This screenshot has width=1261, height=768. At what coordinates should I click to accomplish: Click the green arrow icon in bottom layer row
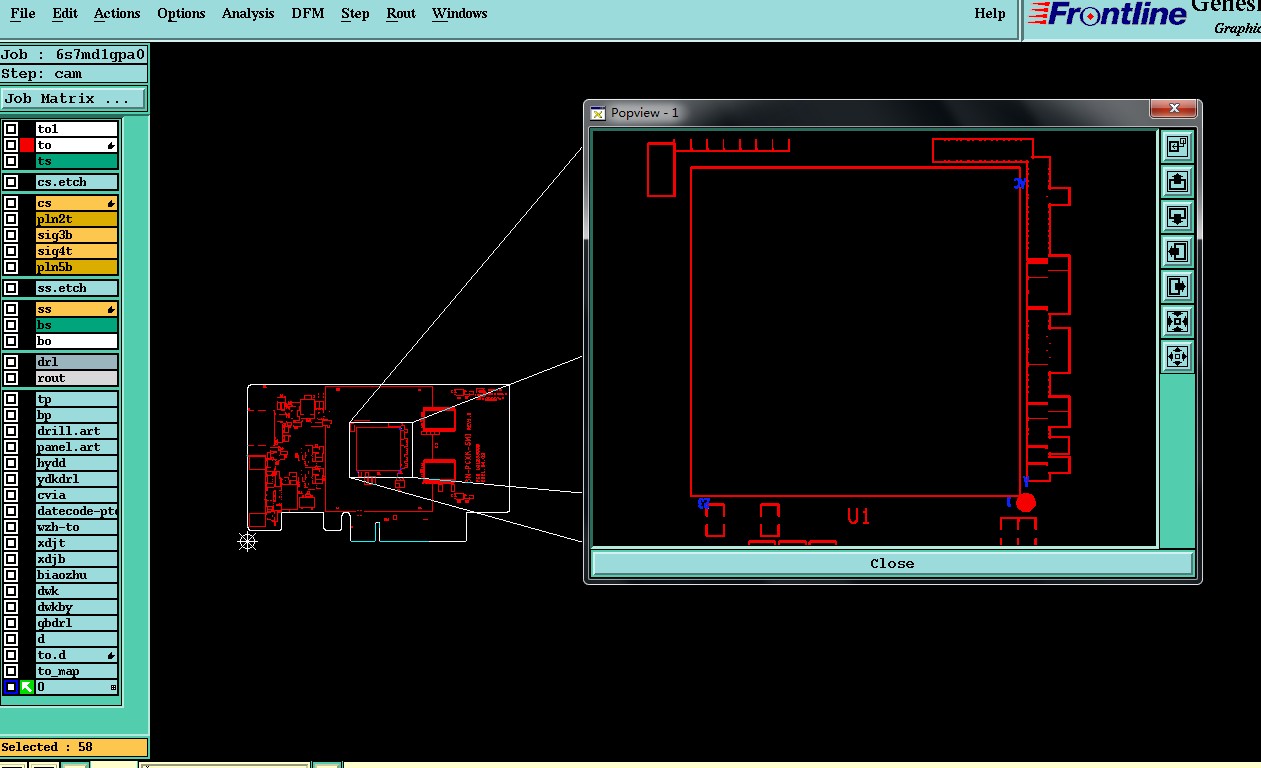[27, 687]
